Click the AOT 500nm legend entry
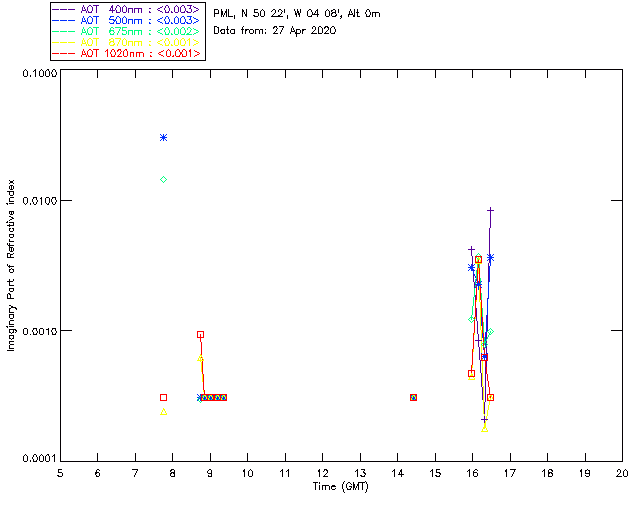 tap(126, 20)
